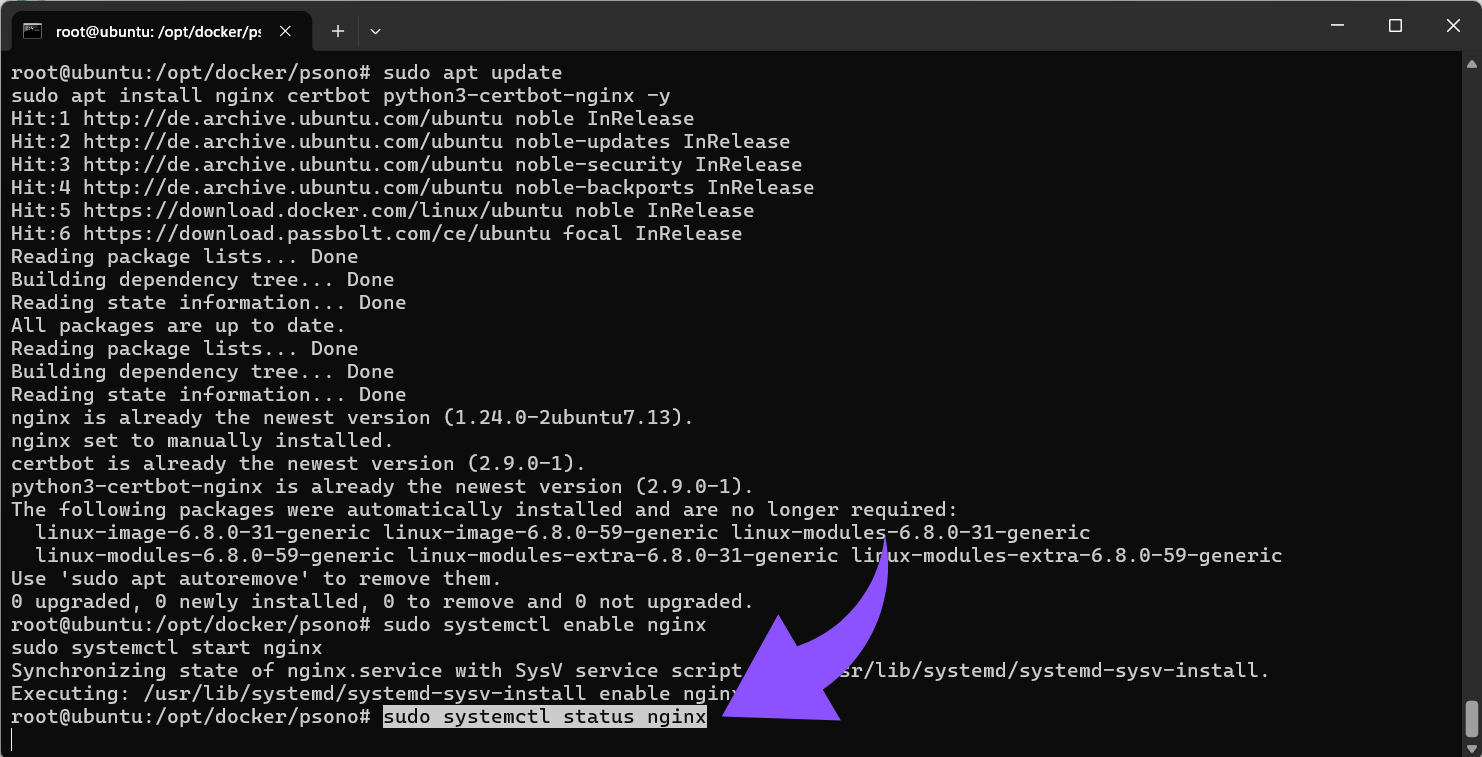The image size is (1482, 757).
Task: Click the Hit:4 noble-backports InRelease line
Action: [x=413, y=188]
